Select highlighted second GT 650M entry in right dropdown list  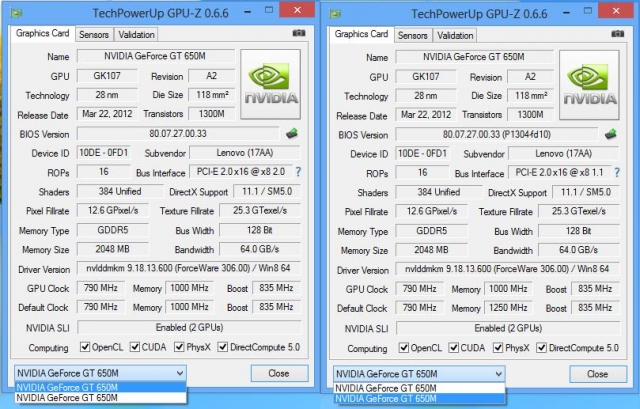click(x=419, y=398)
